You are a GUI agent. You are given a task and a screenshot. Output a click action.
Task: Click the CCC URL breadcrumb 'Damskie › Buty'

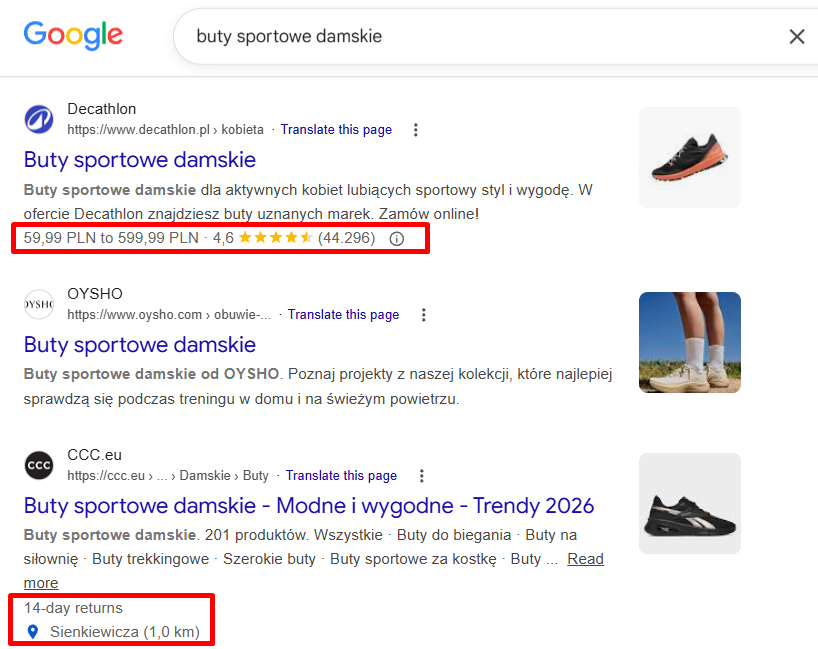click(224, 475)
